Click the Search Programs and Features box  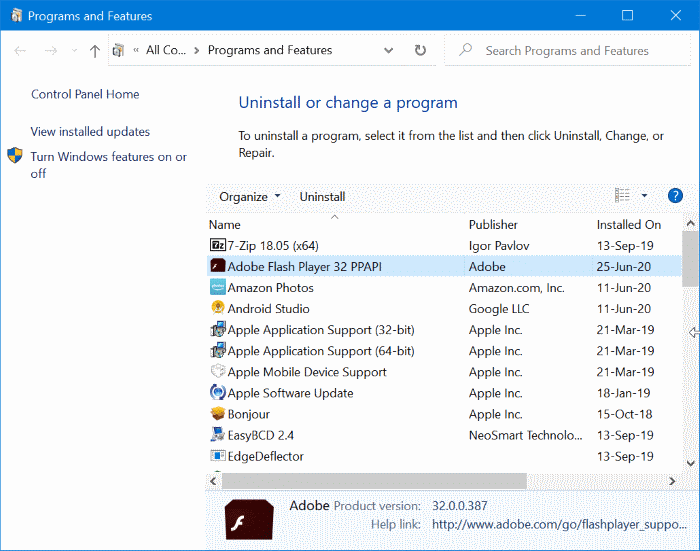click(x=567, y=50)
